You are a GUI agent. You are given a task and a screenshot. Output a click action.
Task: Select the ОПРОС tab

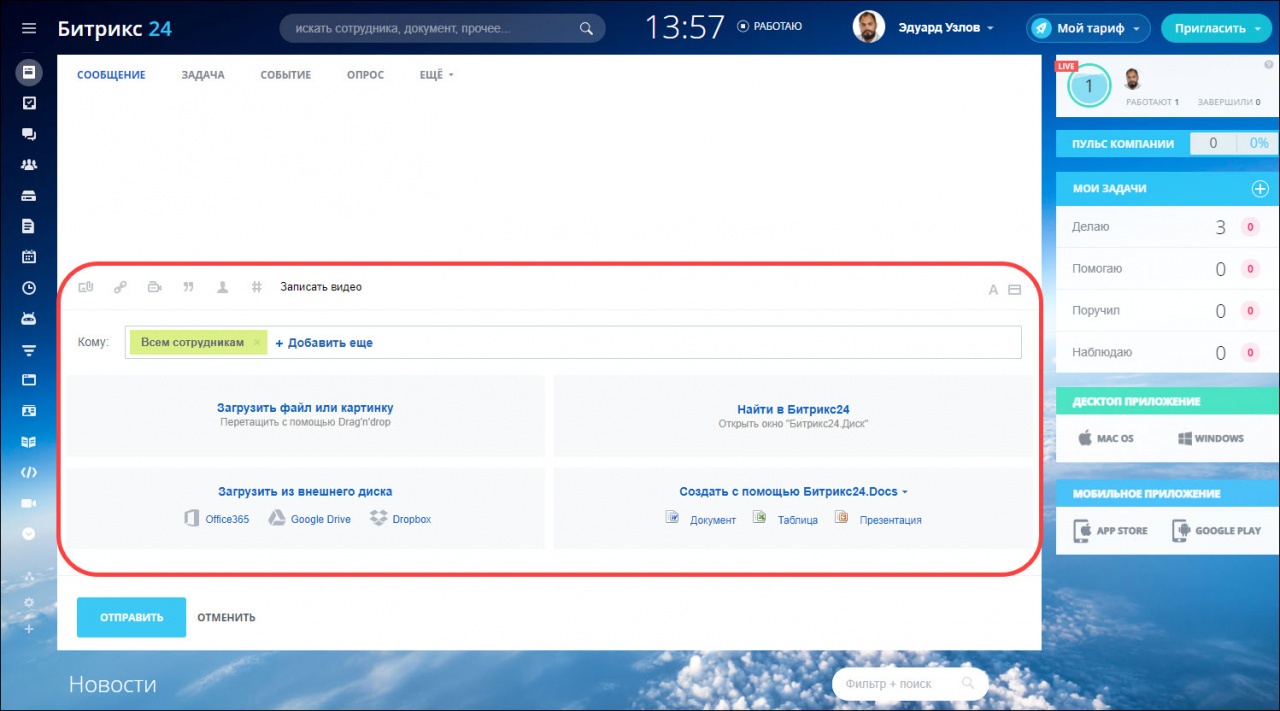coord(365,75)
